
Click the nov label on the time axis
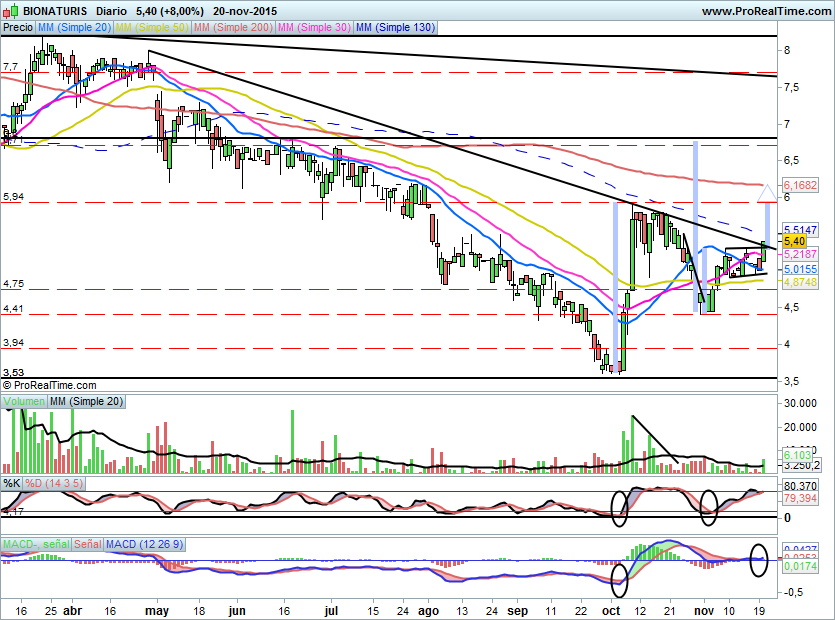tap(704, 610)
